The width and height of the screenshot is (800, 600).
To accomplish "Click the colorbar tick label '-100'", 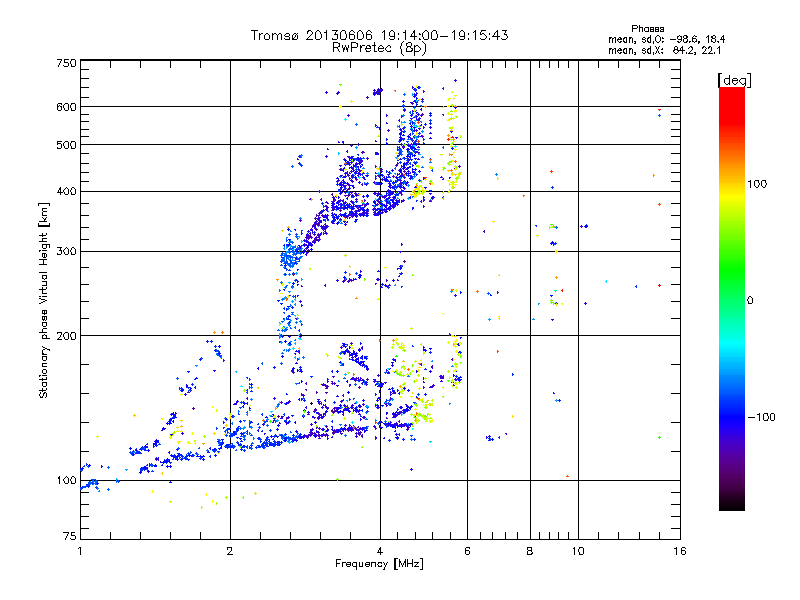I will 761,417.
